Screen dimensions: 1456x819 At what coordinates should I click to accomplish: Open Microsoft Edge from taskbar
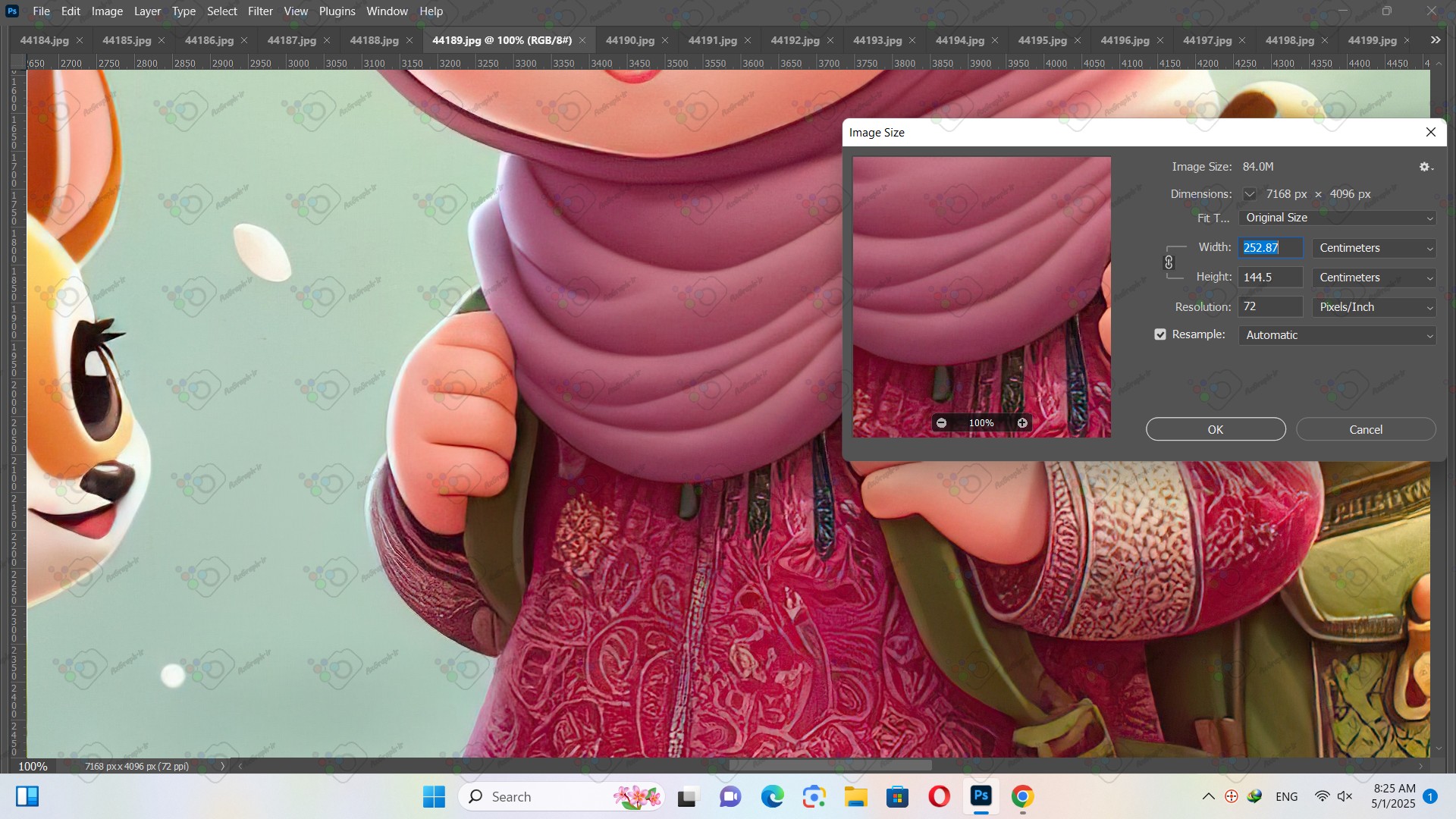pyautogui.click(x=772, y=796)
